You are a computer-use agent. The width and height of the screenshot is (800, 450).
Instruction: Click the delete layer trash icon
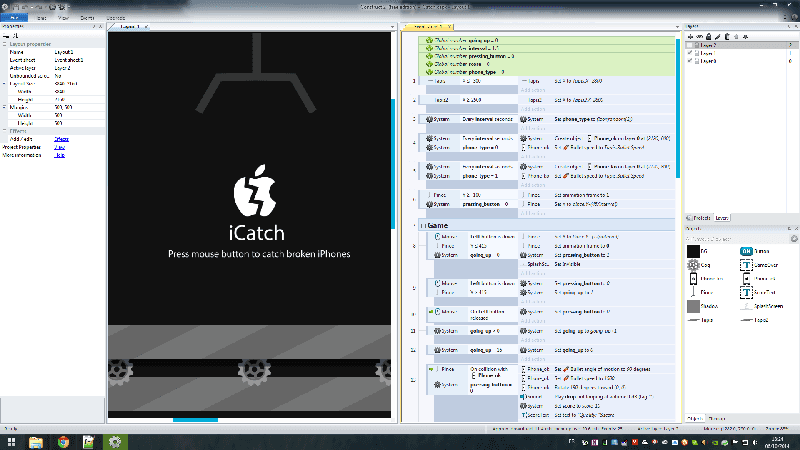[727, 37]
